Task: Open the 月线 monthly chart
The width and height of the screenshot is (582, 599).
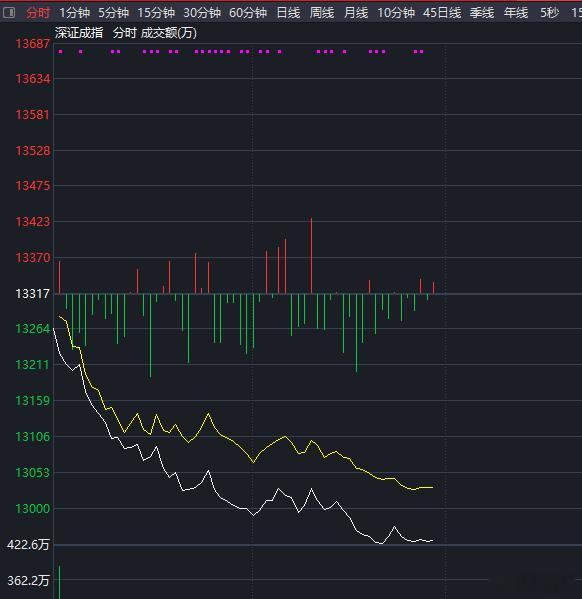Action: (356, 13)
